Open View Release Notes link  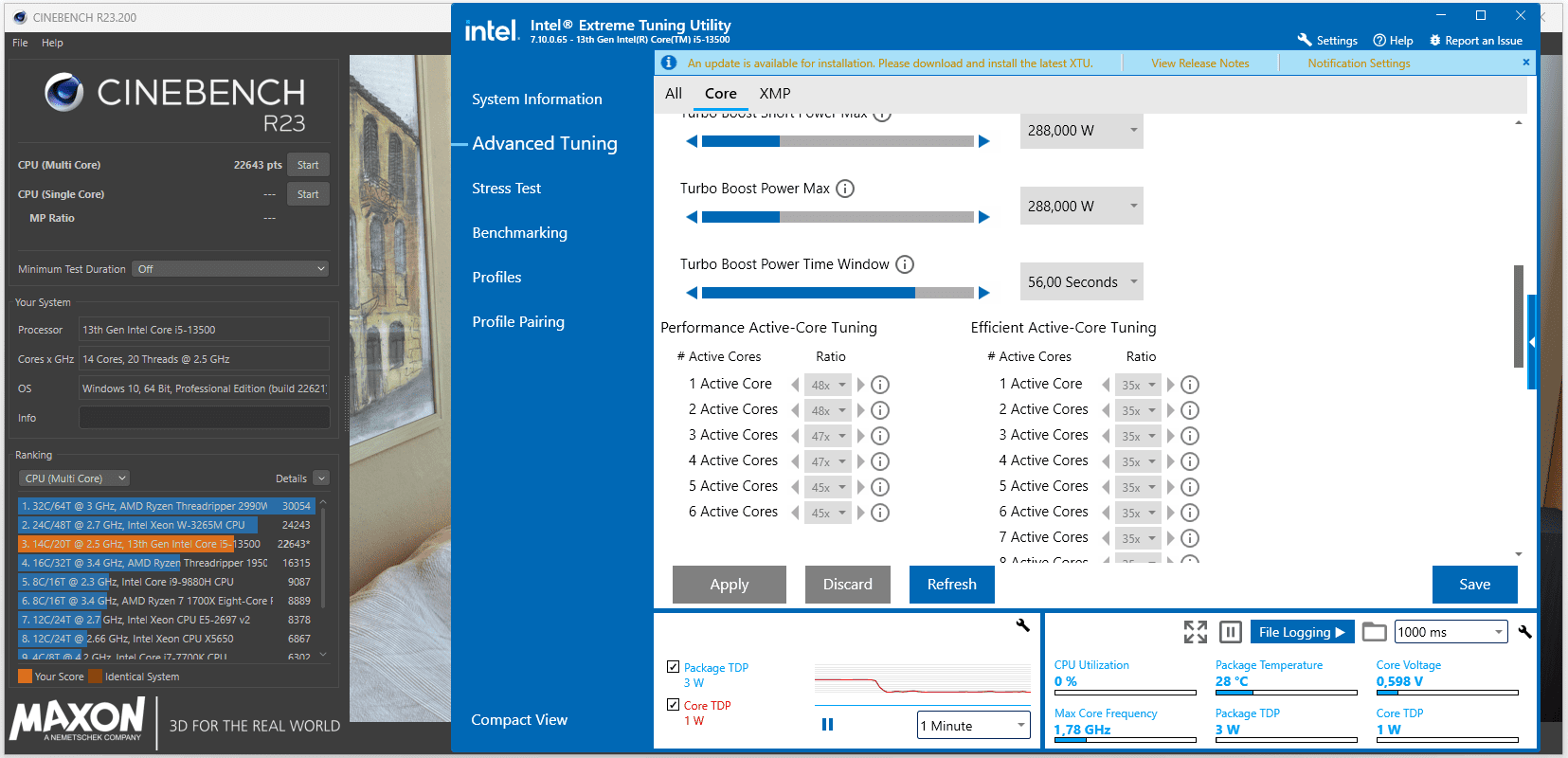coord(1200,63)
